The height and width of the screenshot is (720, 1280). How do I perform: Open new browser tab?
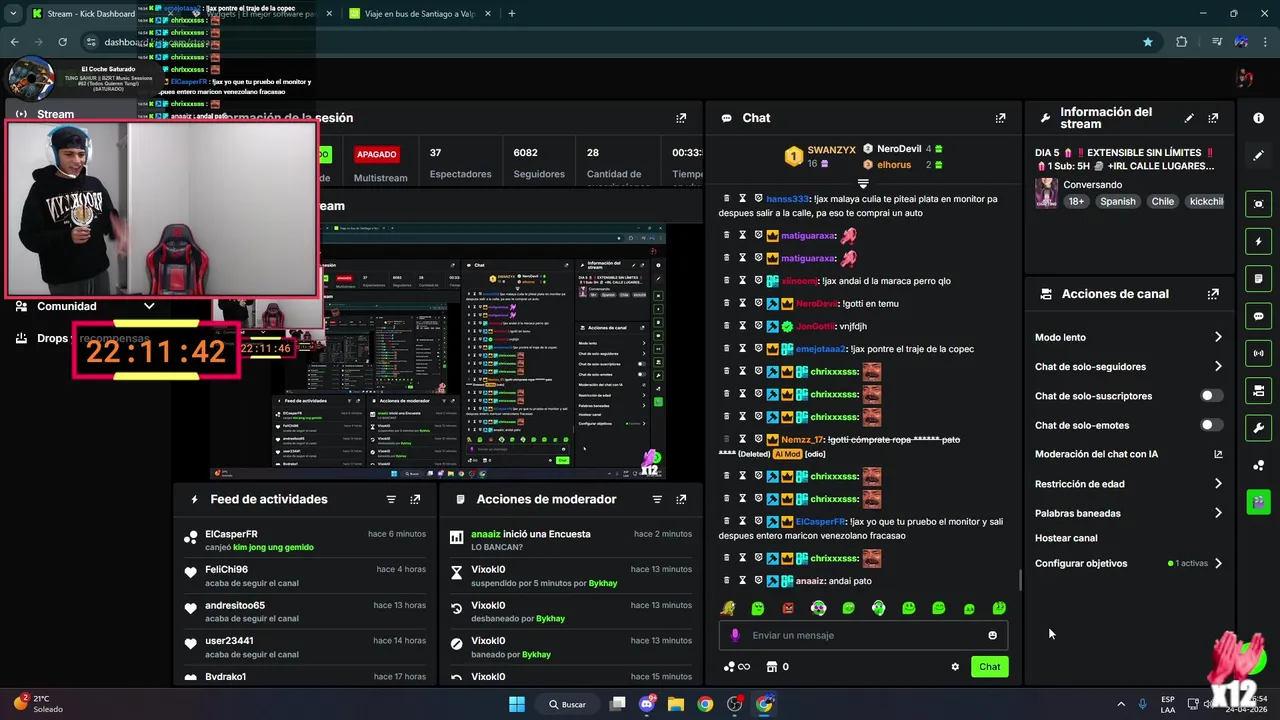511,13
